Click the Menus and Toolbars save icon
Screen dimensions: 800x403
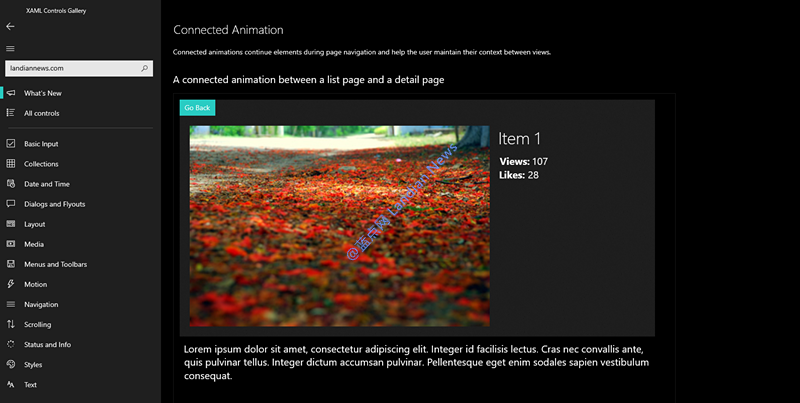click(11, 264)
